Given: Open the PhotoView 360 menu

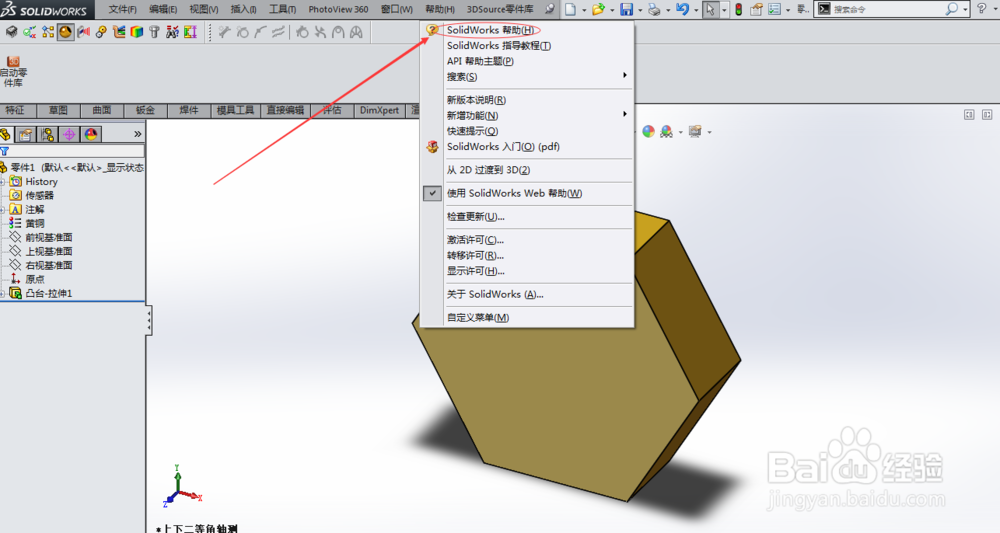Looking at the screenshot, I should click(338, 10).
